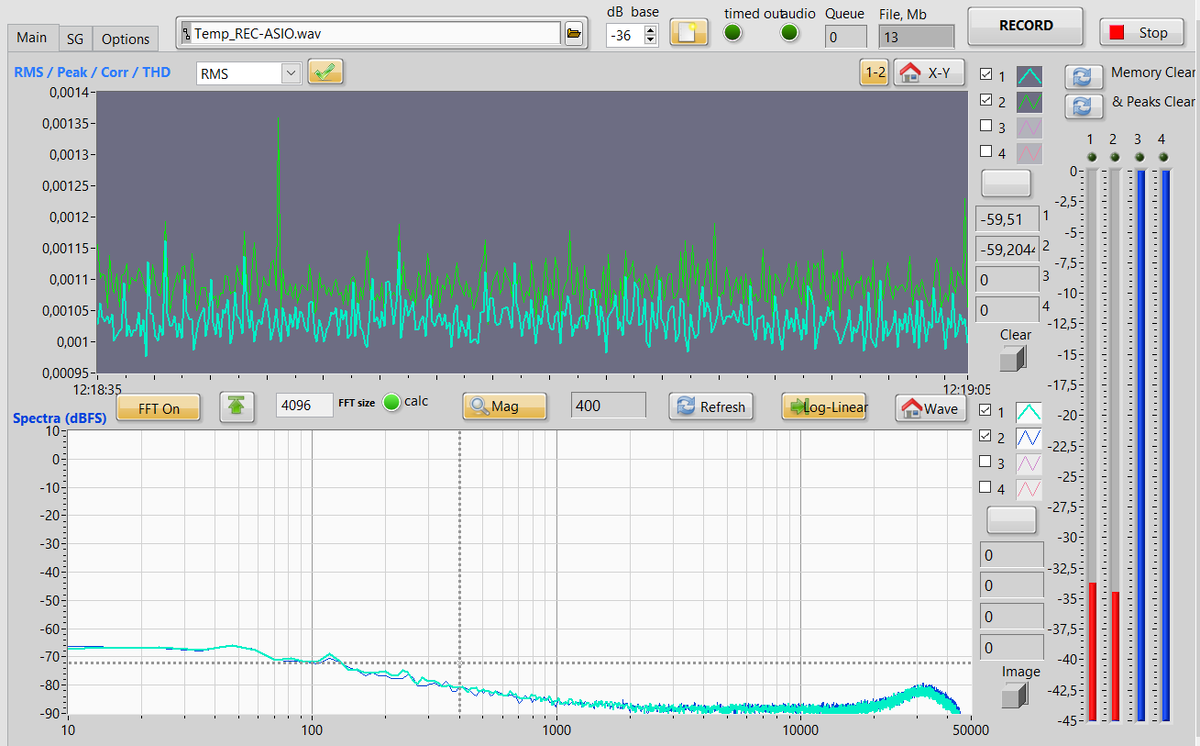The height and width of the screenshot is (746, 1200).
Task: Click the green checkmark apply button
Action: pos(325,72)
